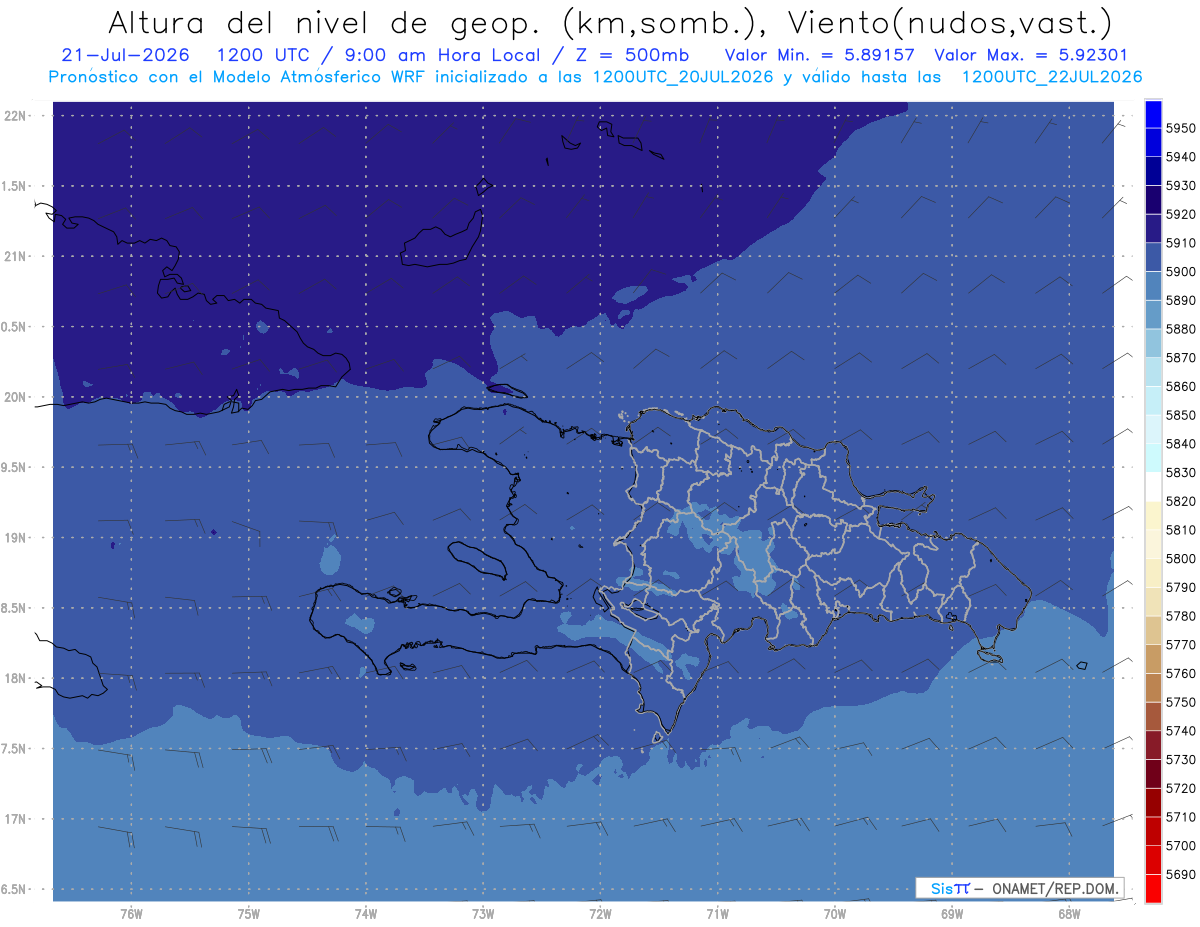The image size is (1200, 927).
Task: Click the "76W" longitude label
Action: tap(131, 913)
